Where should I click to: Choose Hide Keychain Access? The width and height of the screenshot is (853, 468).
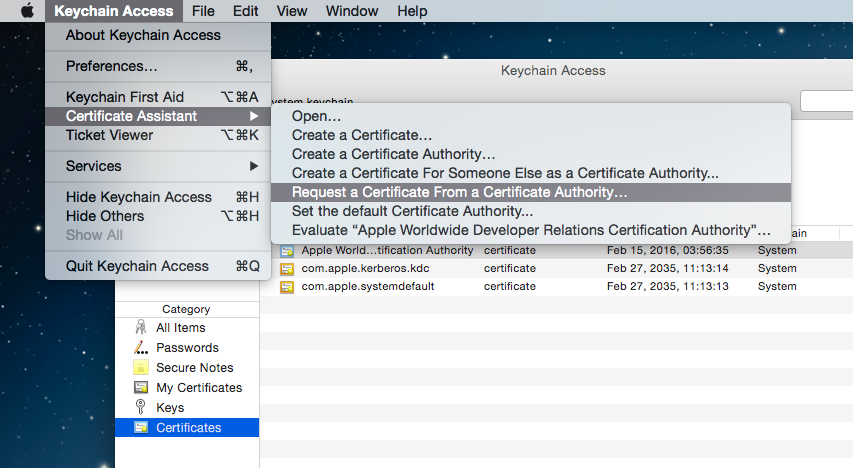click(x=158, y=197)
